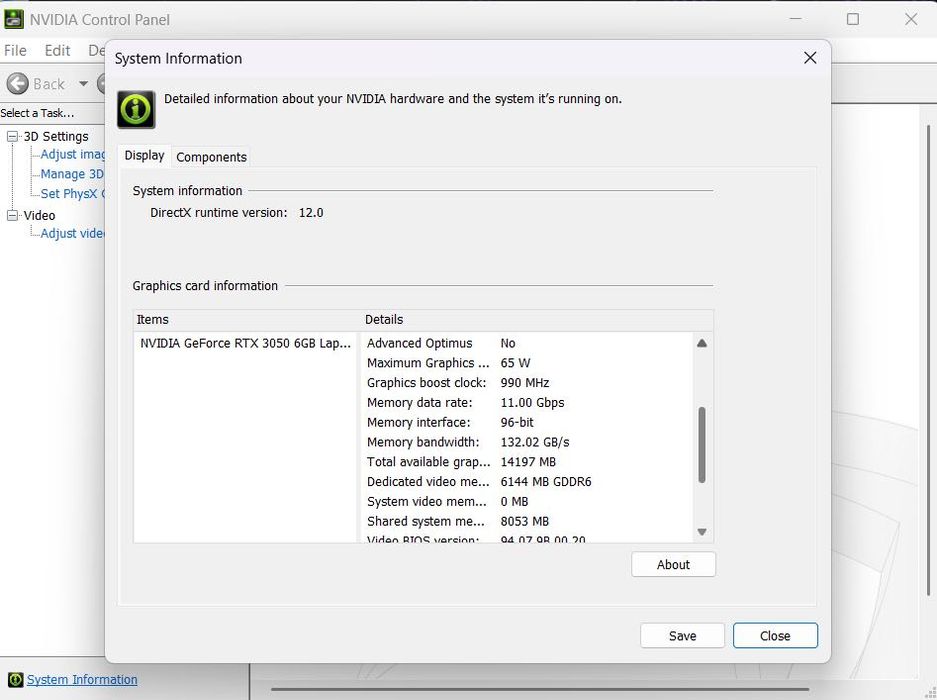Viewport: 937px width, 700px height.
Task: Click the Items column header
Action: point(247,319)
